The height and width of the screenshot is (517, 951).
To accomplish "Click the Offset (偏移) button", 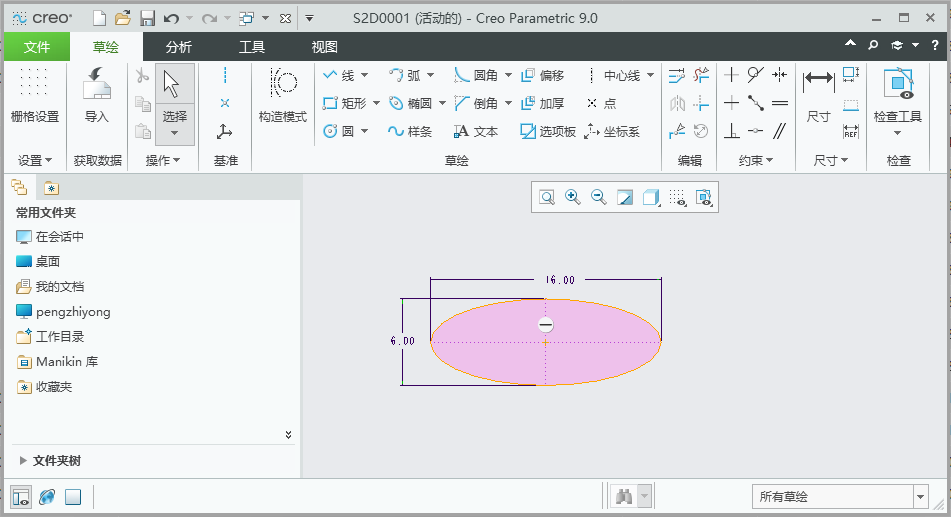I will (543, 75).
